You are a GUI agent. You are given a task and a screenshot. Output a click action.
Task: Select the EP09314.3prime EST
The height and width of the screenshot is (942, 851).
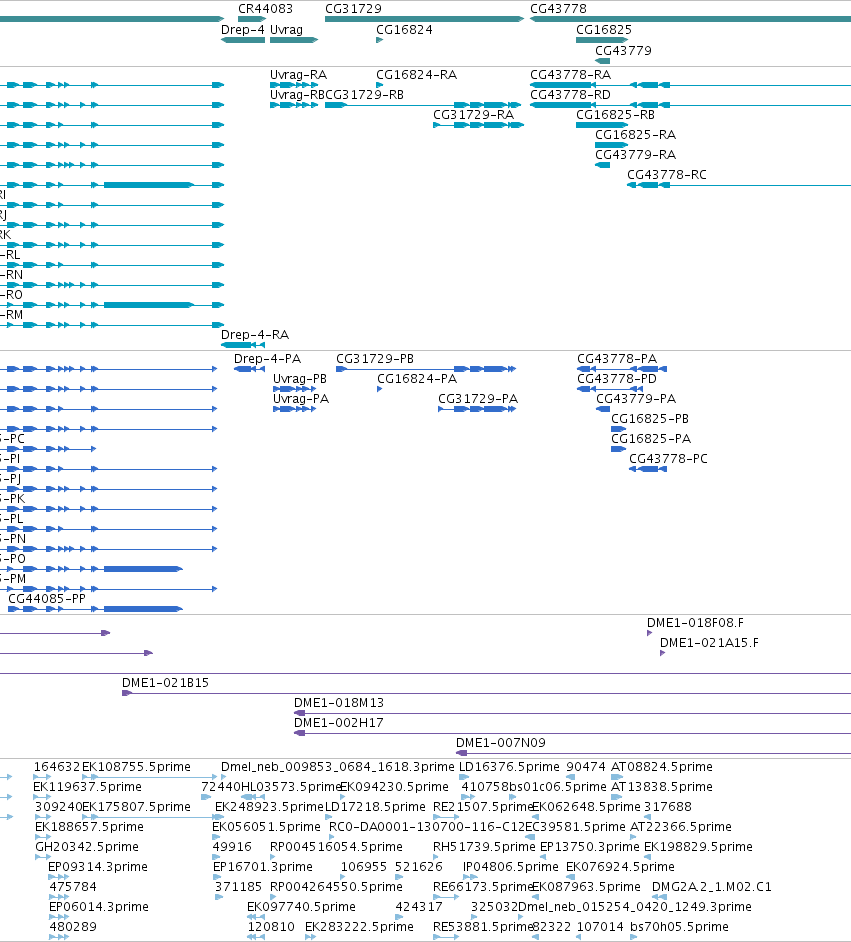pyautogui.click(x=58, y=877)
